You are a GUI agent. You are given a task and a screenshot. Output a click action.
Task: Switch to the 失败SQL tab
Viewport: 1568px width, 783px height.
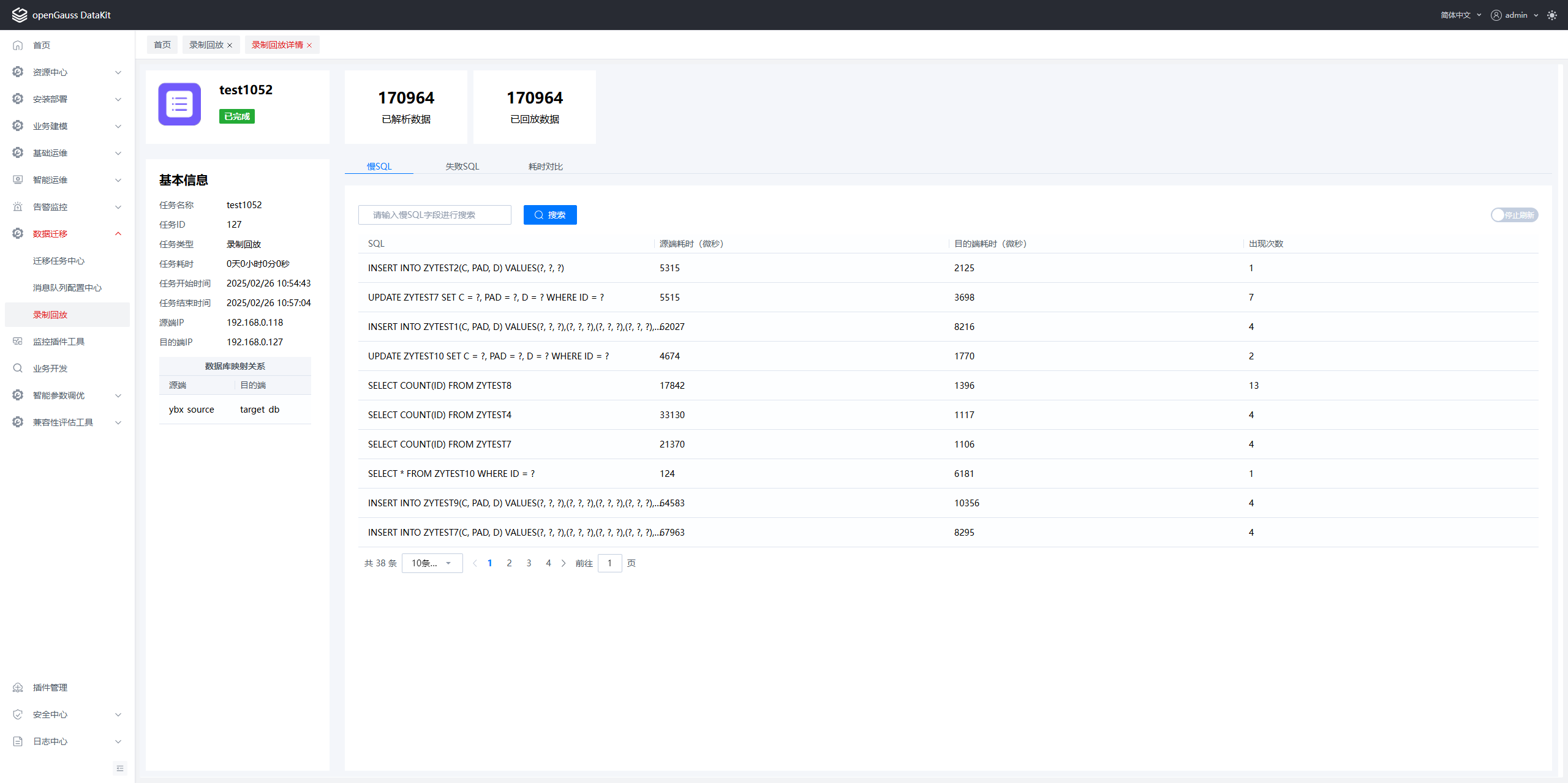click(x=462, y=167)
